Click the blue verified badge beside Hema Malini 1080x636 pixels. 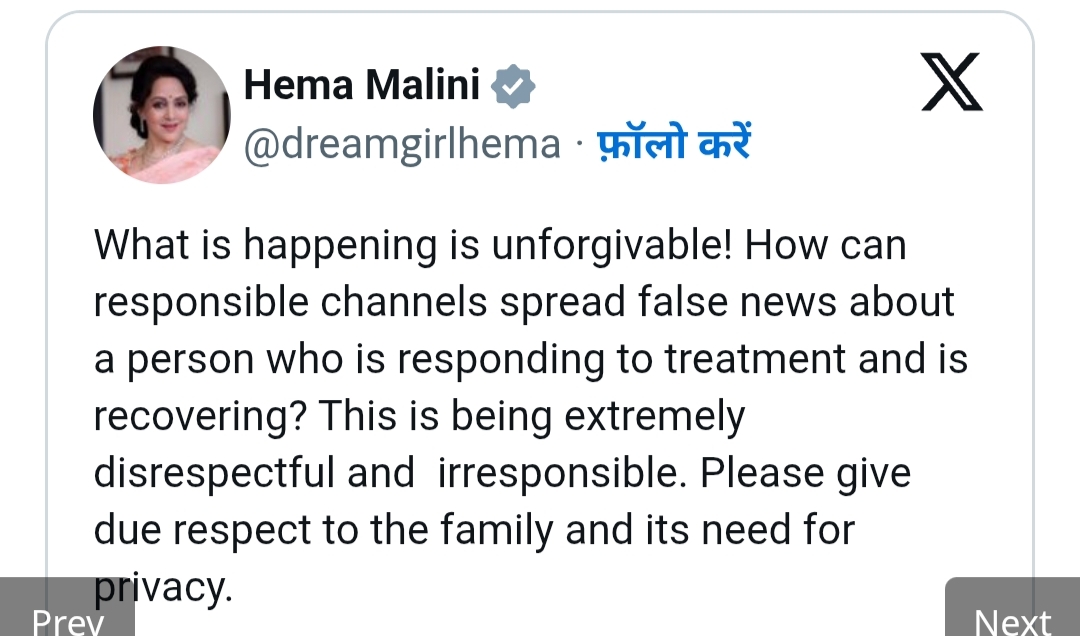click(x=514, y=87)
